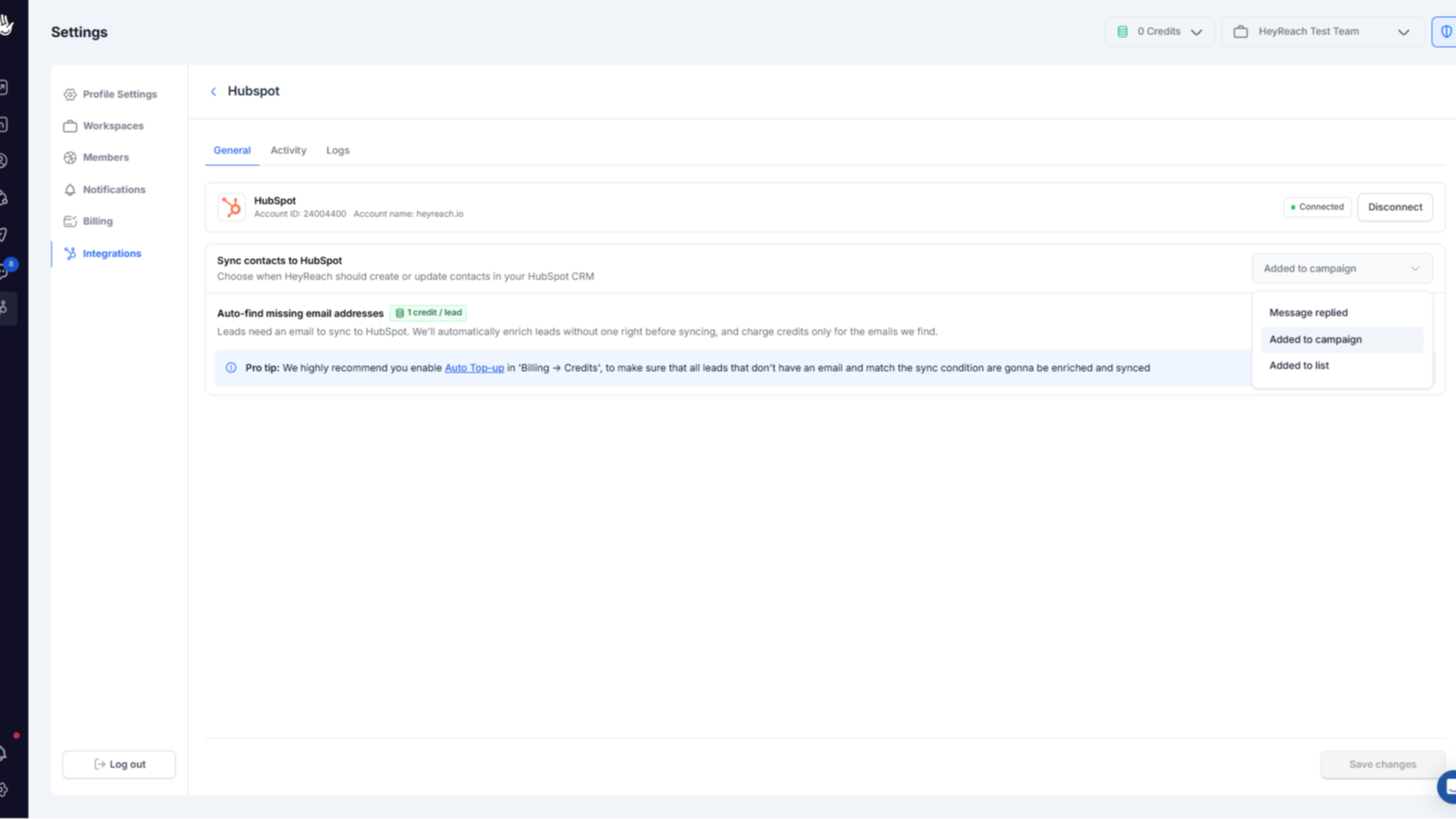Open the Members settings page
1456x819 pixels.
pyautogui.click(x=96, y=158)
